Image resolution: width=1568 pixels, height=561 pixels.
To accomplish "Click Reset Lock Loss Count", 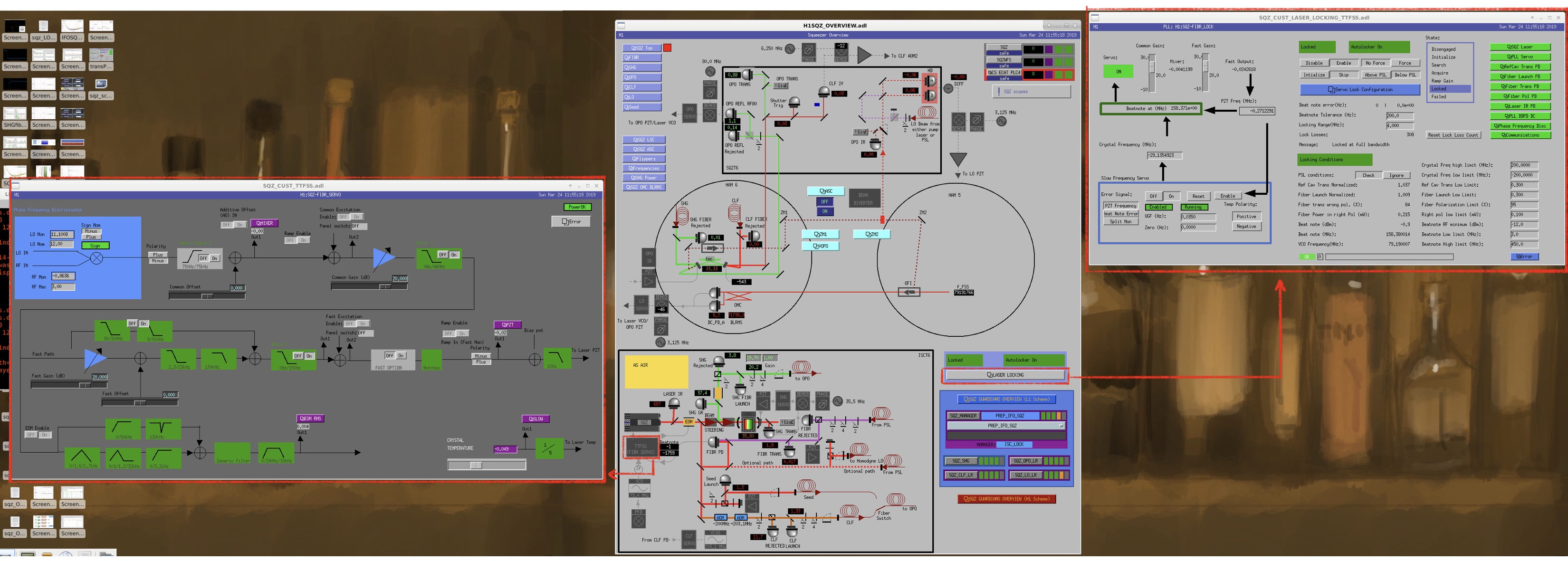I will (x=1453, y=135).
